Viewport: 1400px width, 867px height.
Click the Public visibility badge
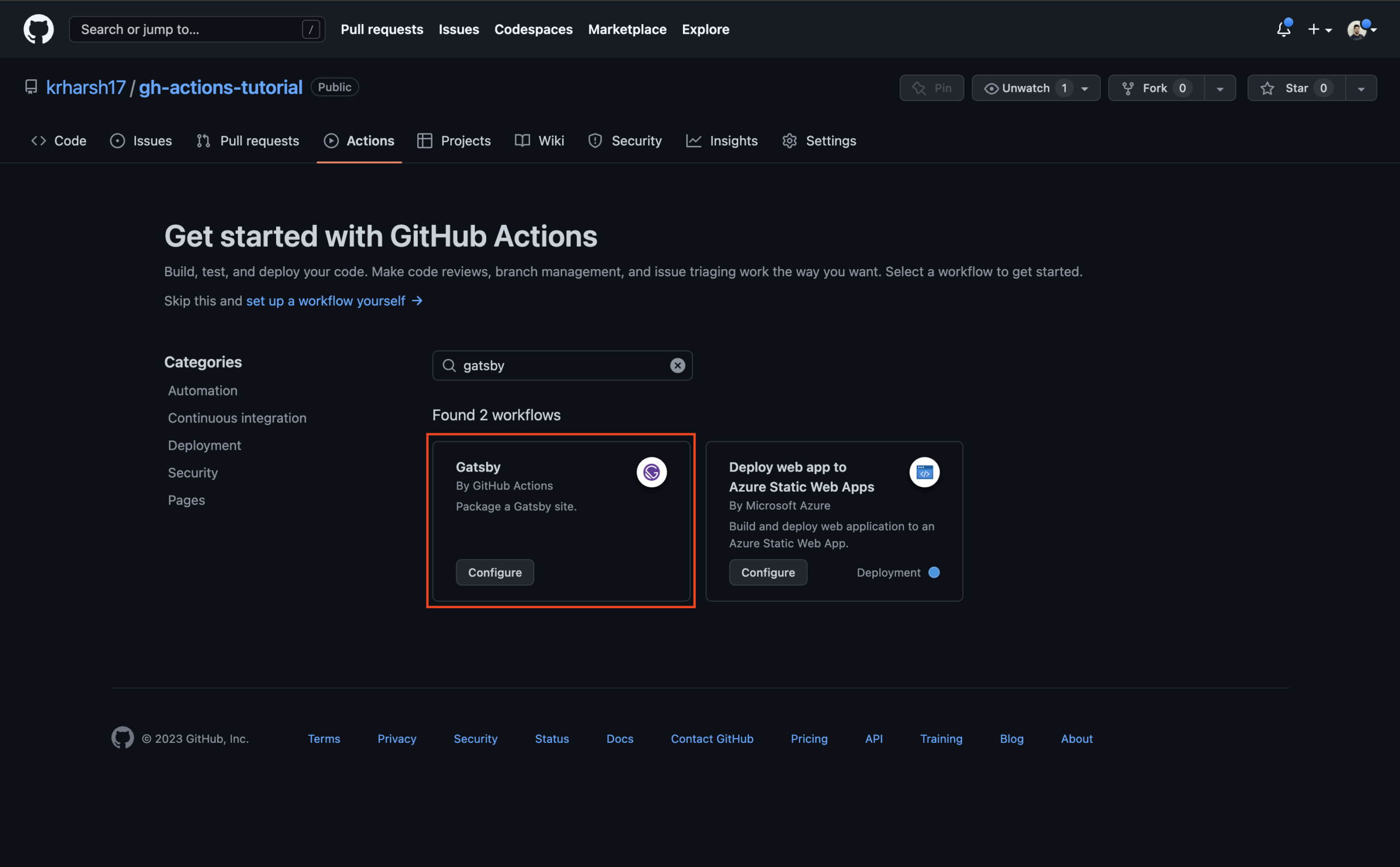tap(334, 87)
